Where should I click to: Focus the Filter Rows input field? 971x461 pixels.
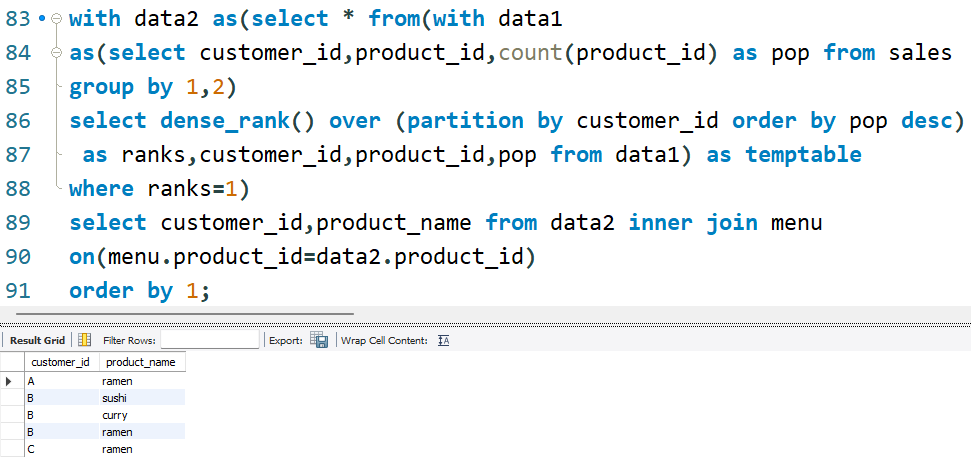point(210,340)
